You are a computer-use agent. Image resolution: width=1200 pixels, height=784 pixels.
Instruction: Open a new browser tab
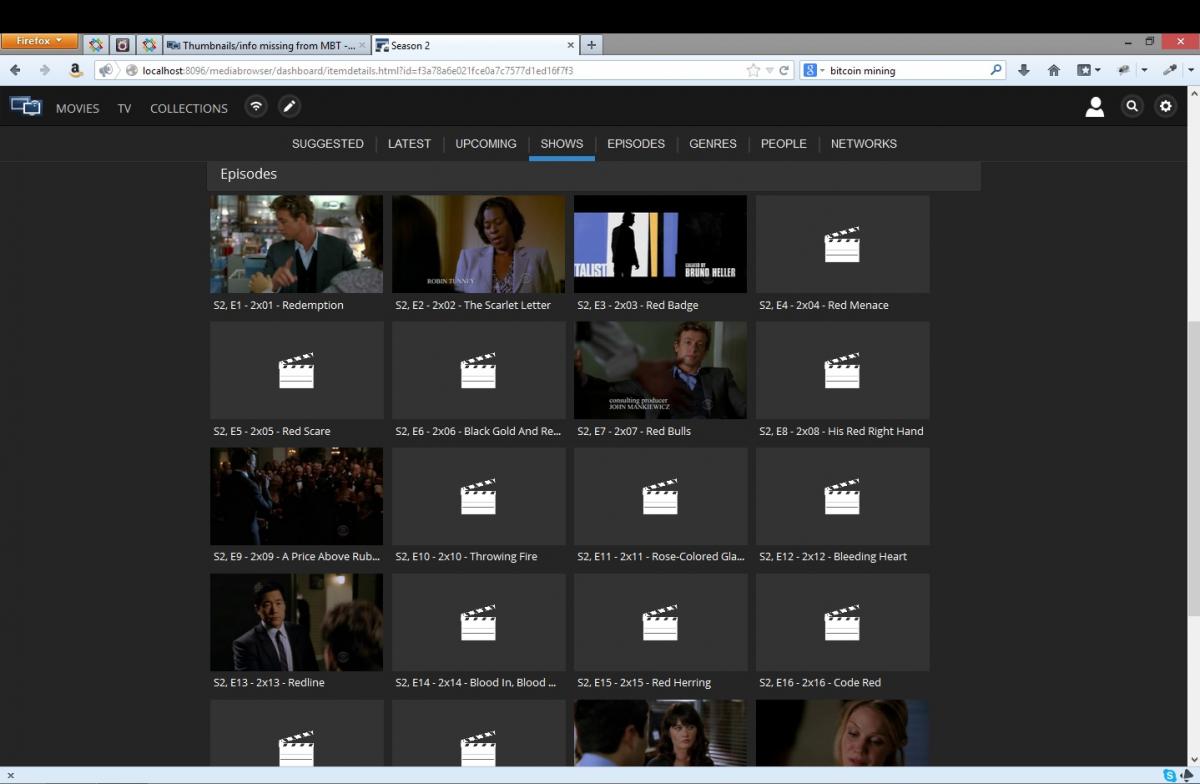point(591,45)
